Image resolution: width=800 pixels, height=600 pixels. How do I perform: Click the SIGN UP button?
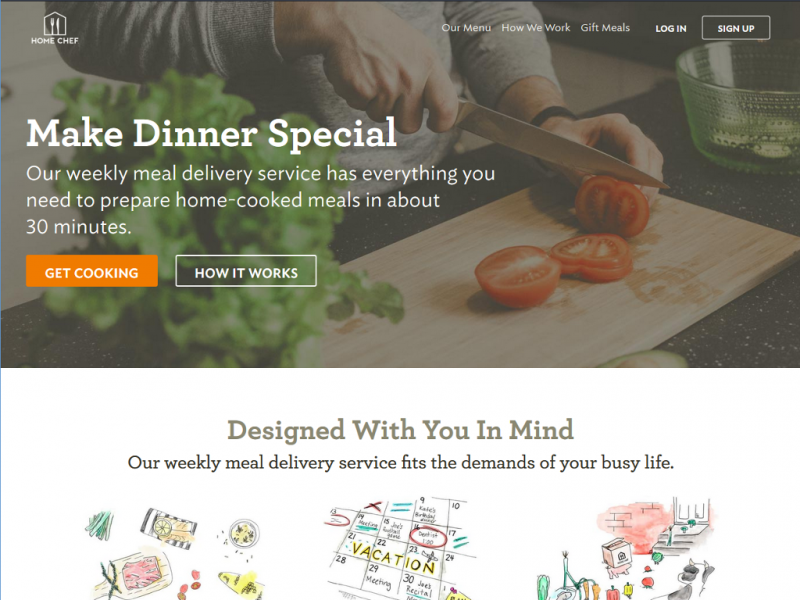click(x=736, y=28)
